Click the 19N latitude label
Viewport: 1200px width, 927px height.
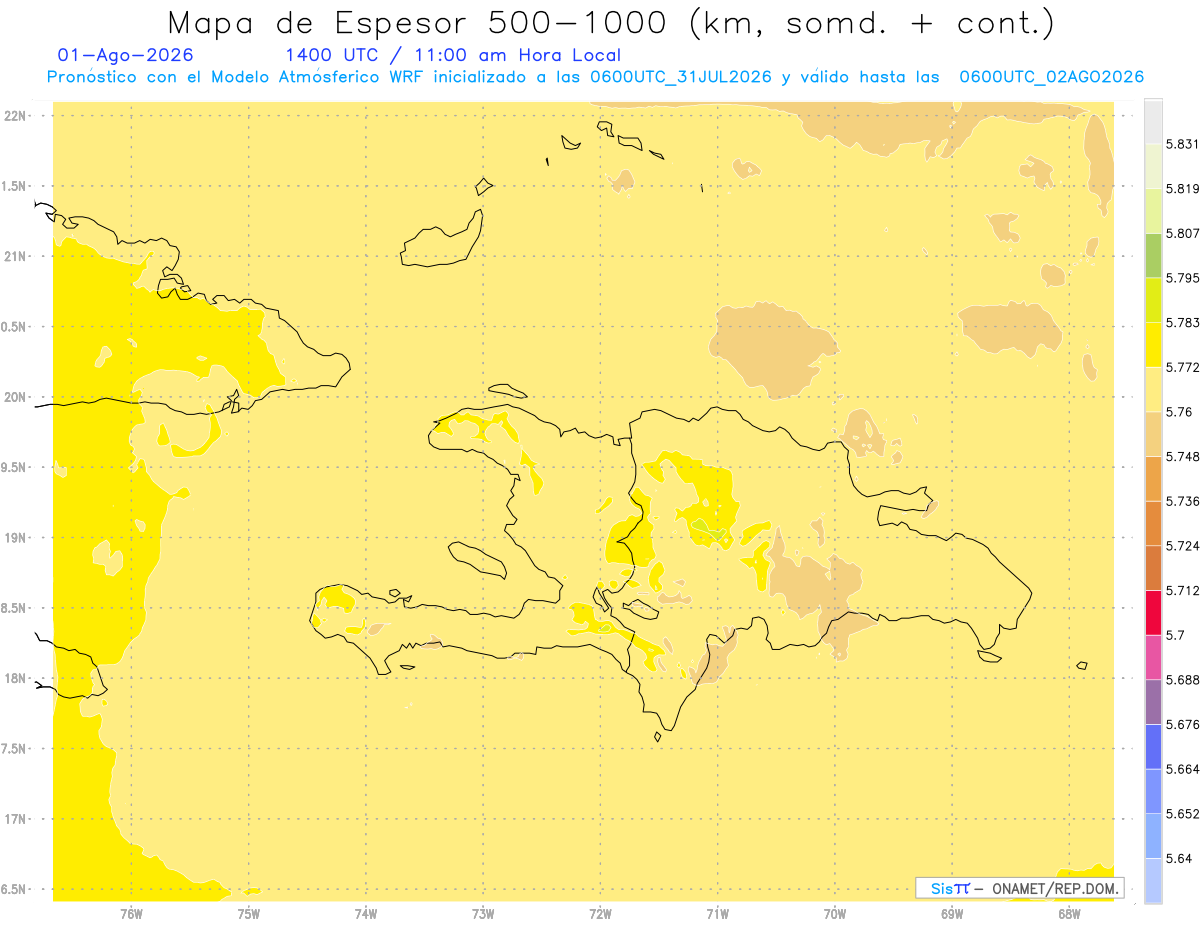click(x=15, y=538)
